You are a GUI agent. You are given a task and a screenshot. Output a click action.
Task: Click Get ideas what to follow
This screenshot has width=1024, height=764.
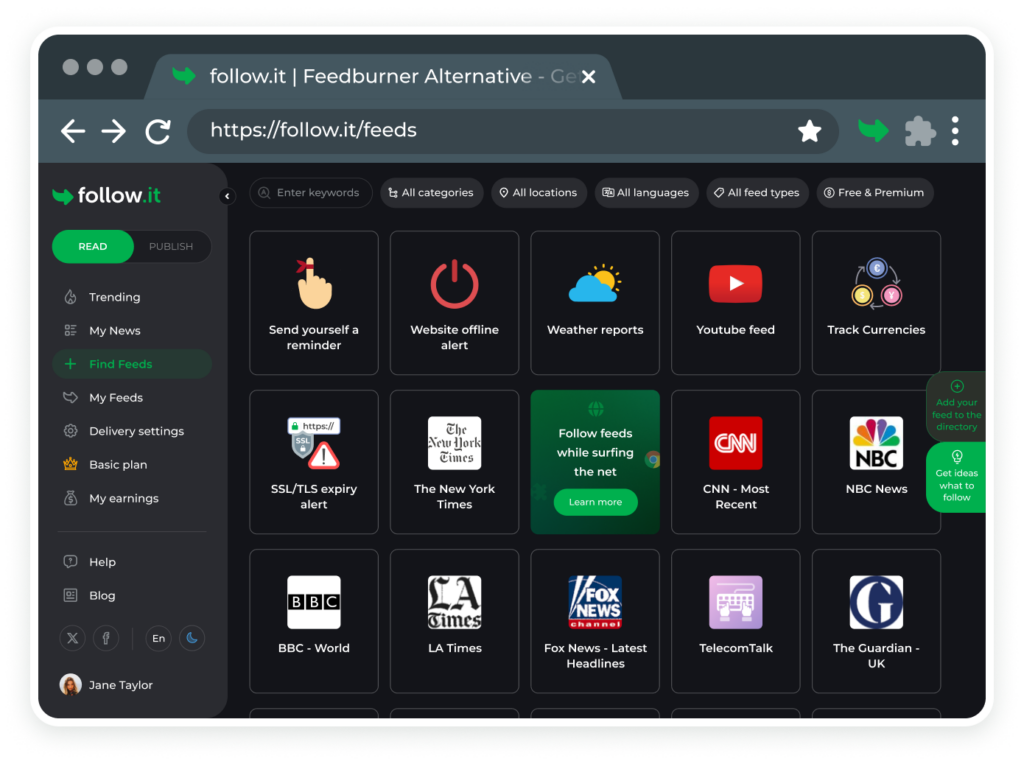[x=956, y=477]
